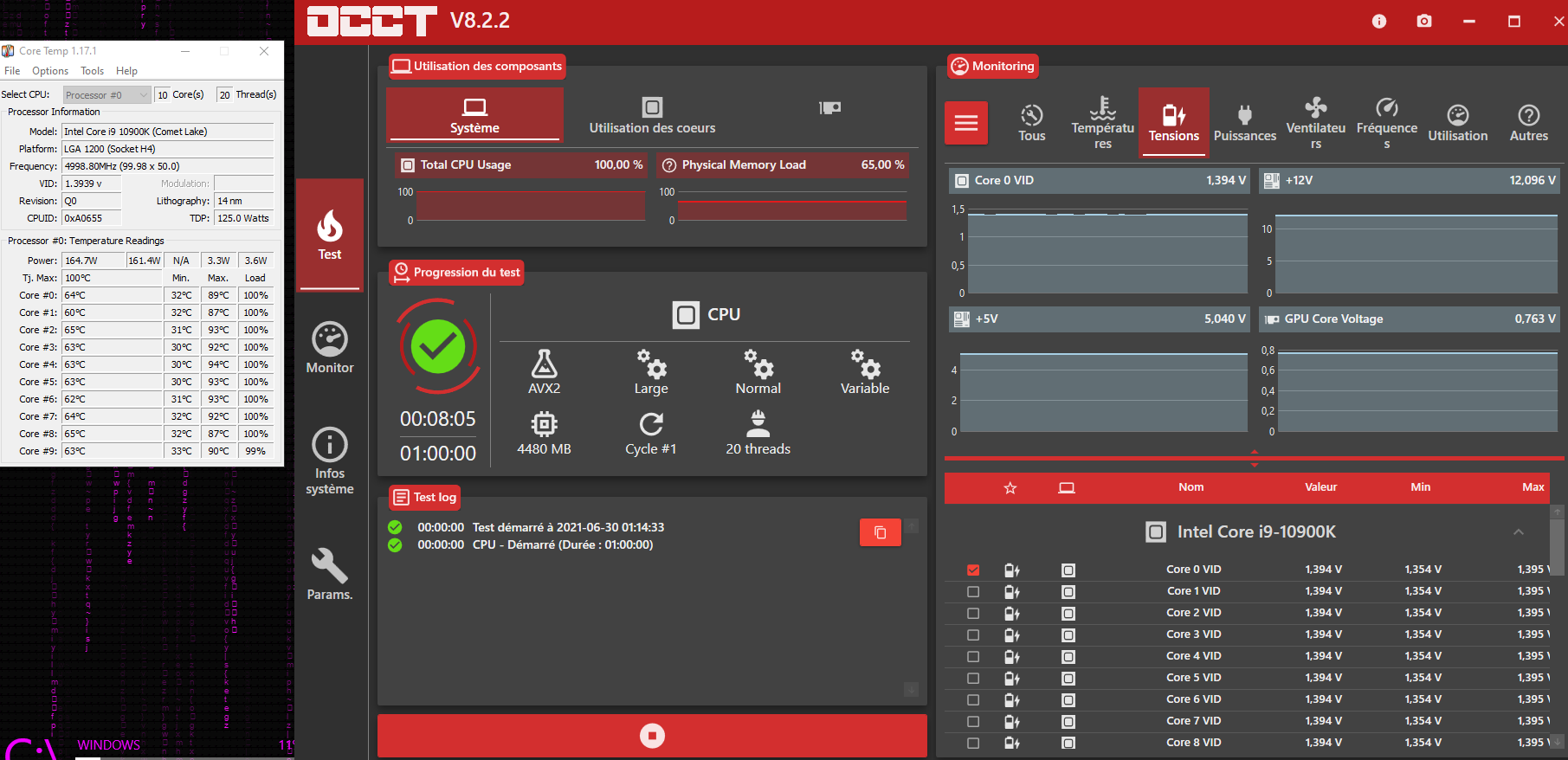Switch to Utilisation des coeurs tab
This screenshot has width=1568, height=760.
click(652, 115)
